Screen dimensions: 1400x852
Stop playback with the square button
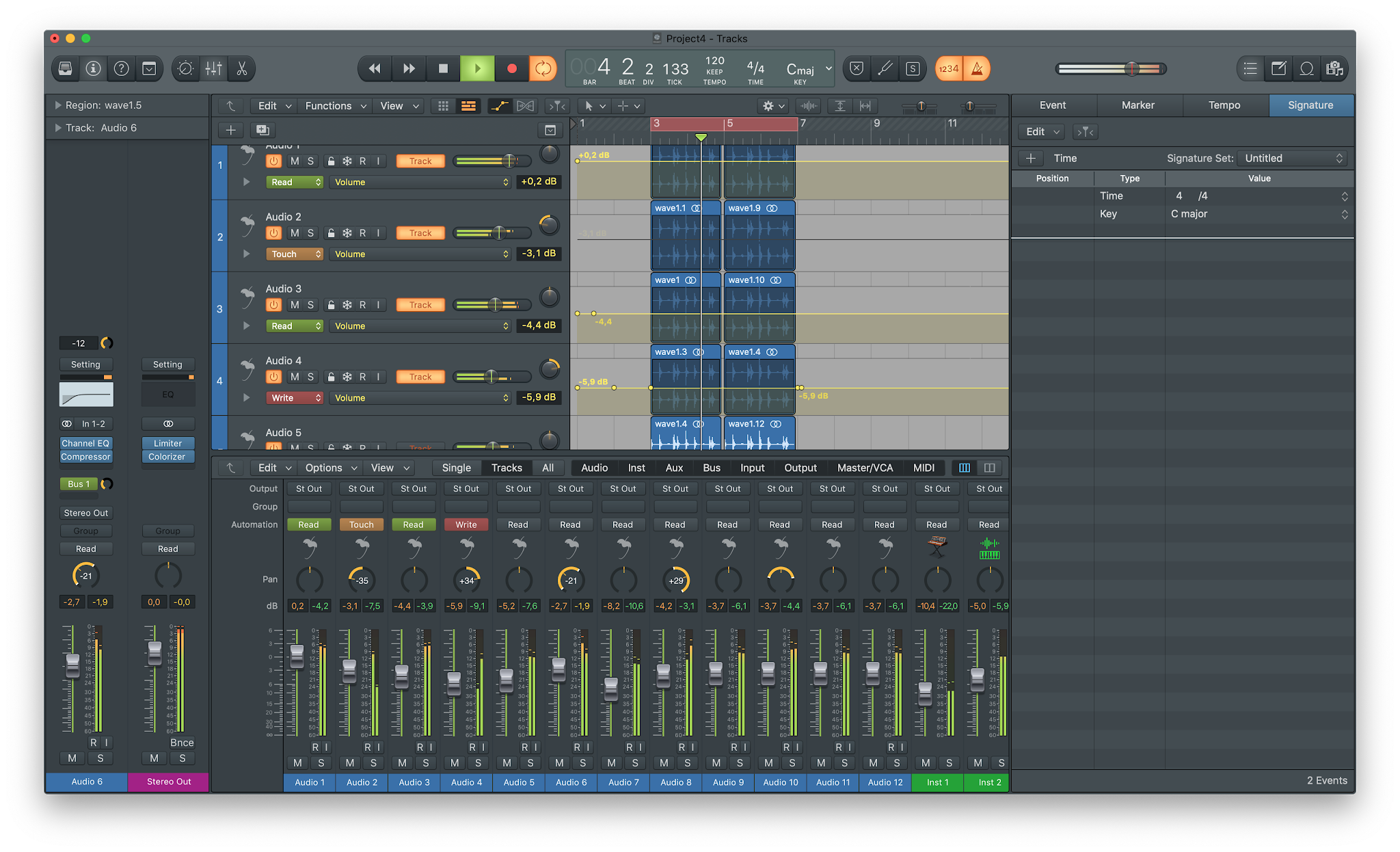(443, 68)
